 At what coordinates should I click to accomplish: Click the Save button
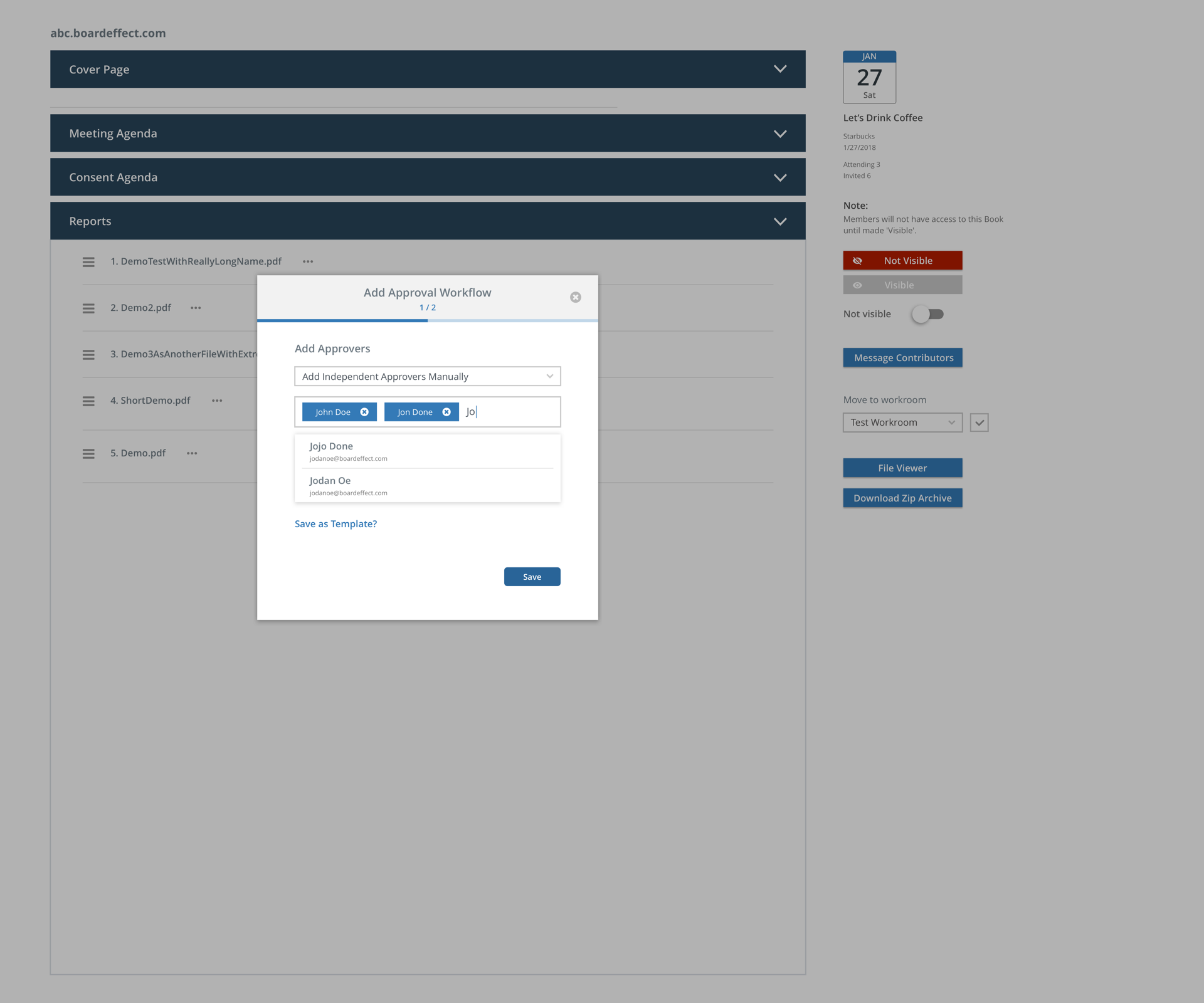coord(532,577)
